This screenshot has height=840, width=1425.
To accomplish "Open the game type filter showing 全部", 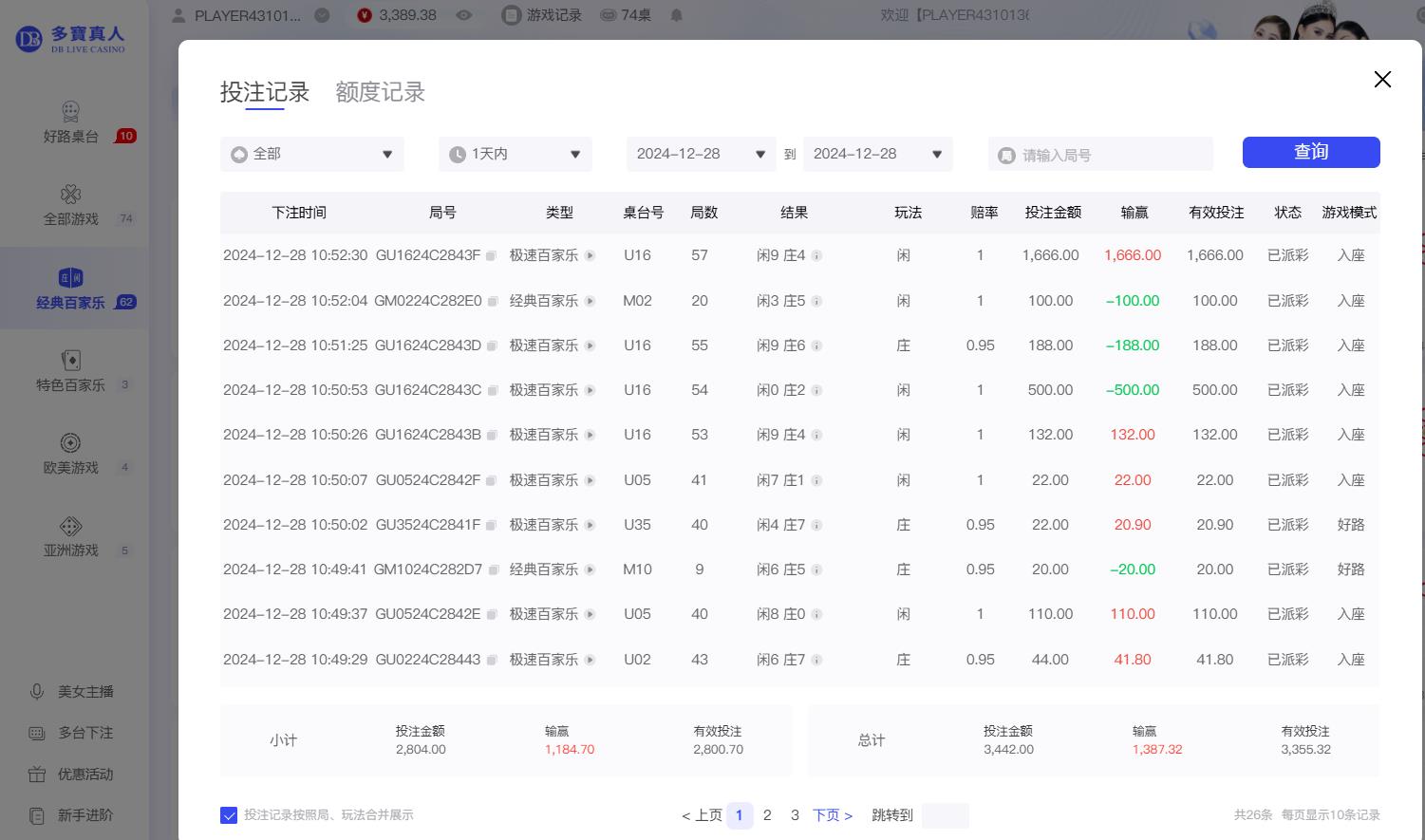I will pos(311,153).
